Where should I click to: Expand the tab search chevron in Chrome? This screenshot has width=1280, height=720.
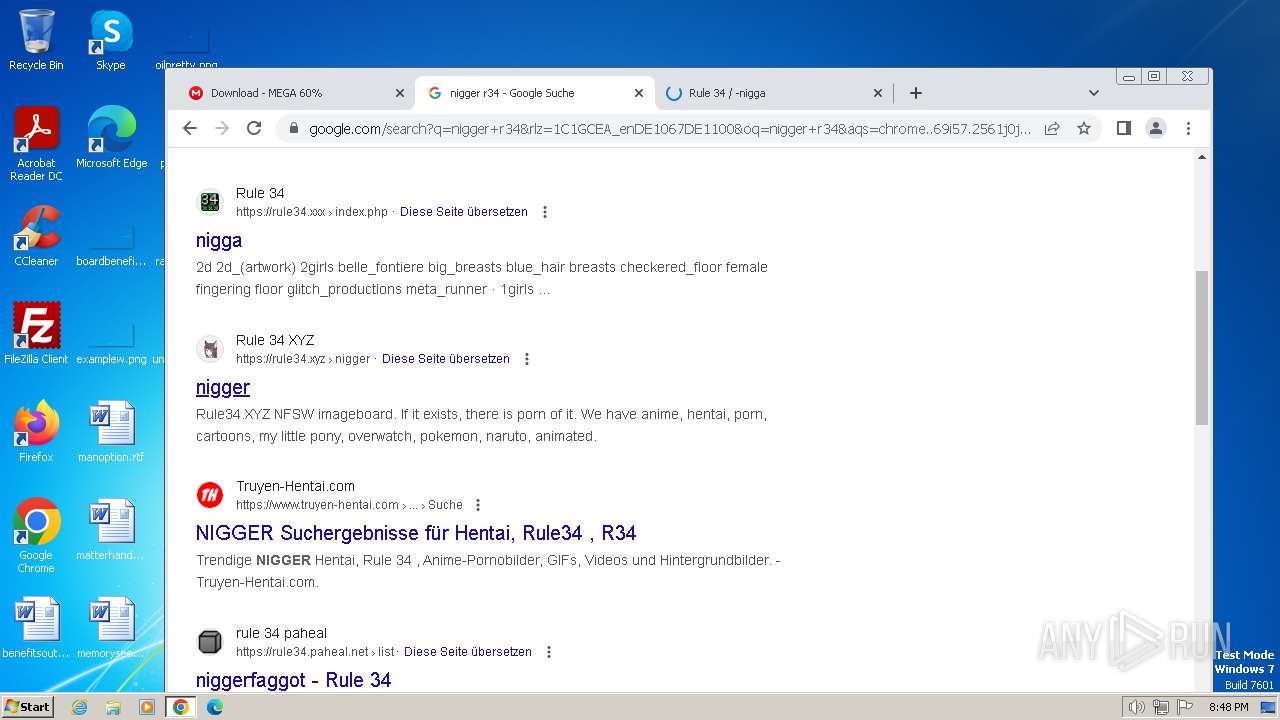(1093, 93)
